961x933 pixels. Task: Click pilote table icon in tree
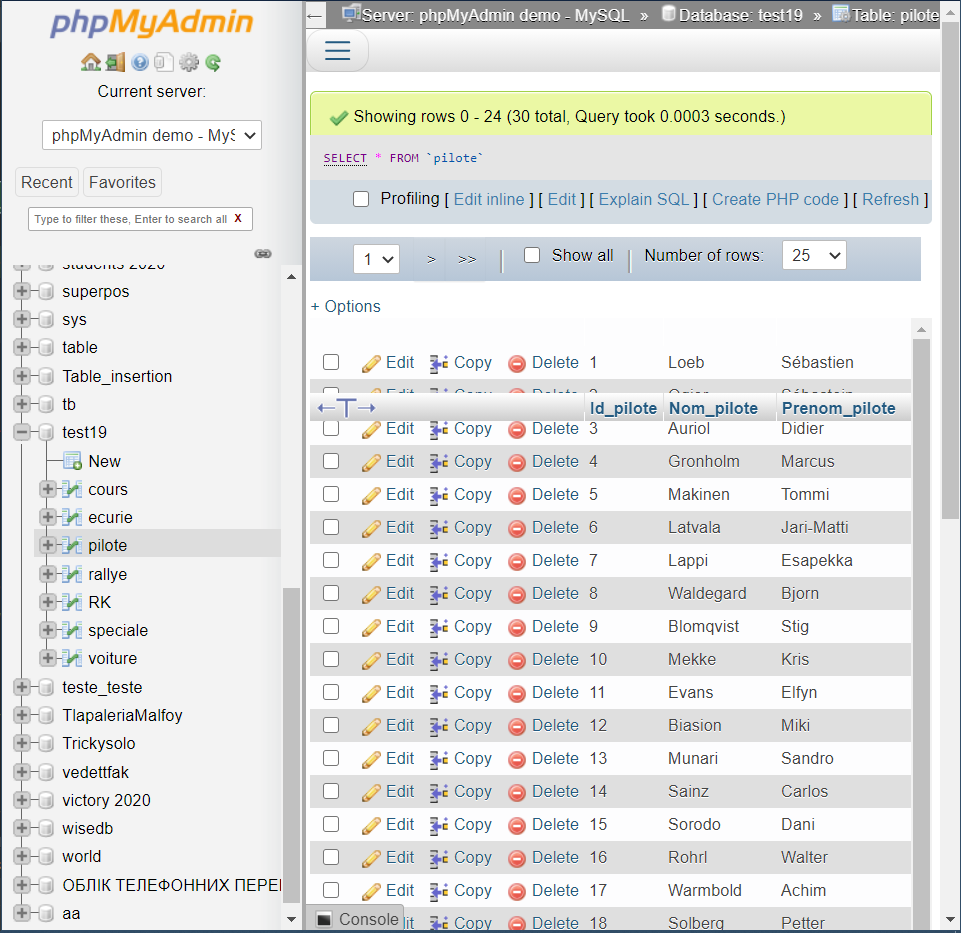coord(72,545)
